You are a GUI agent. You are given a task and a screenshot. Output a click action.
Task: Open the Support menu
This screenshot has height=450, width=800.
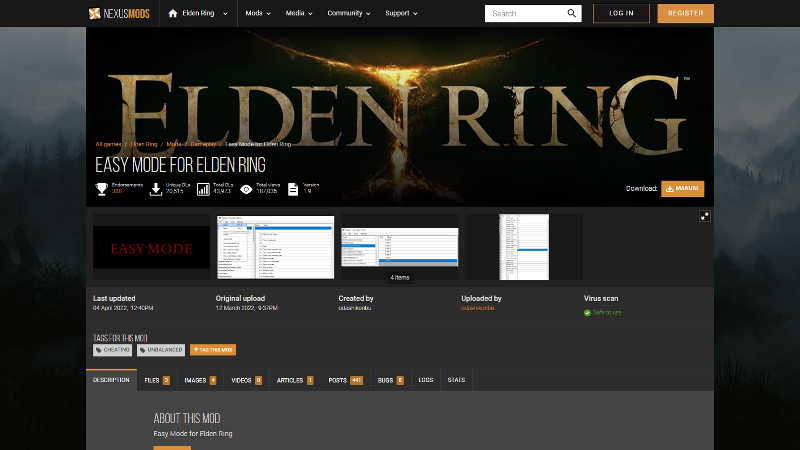tap(401, 13)
